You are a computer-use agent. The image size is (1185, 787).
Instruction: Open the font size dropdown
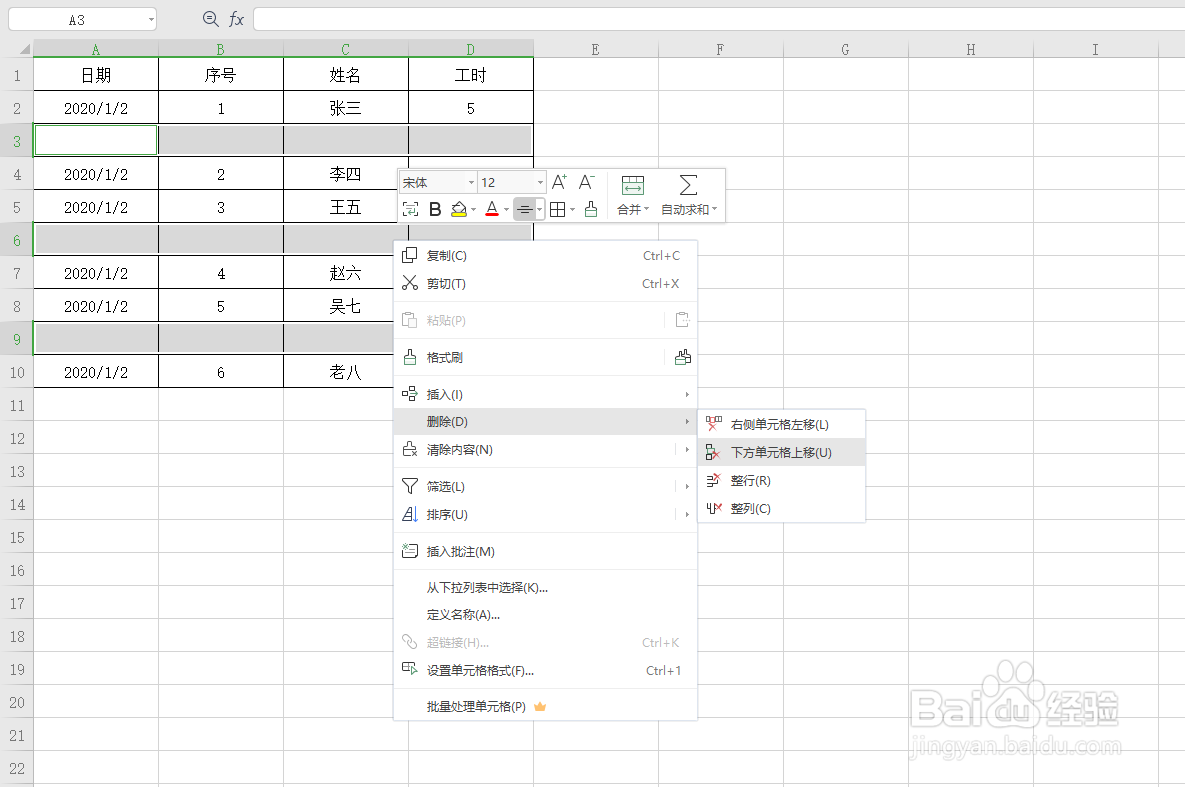tap(510, 182)
